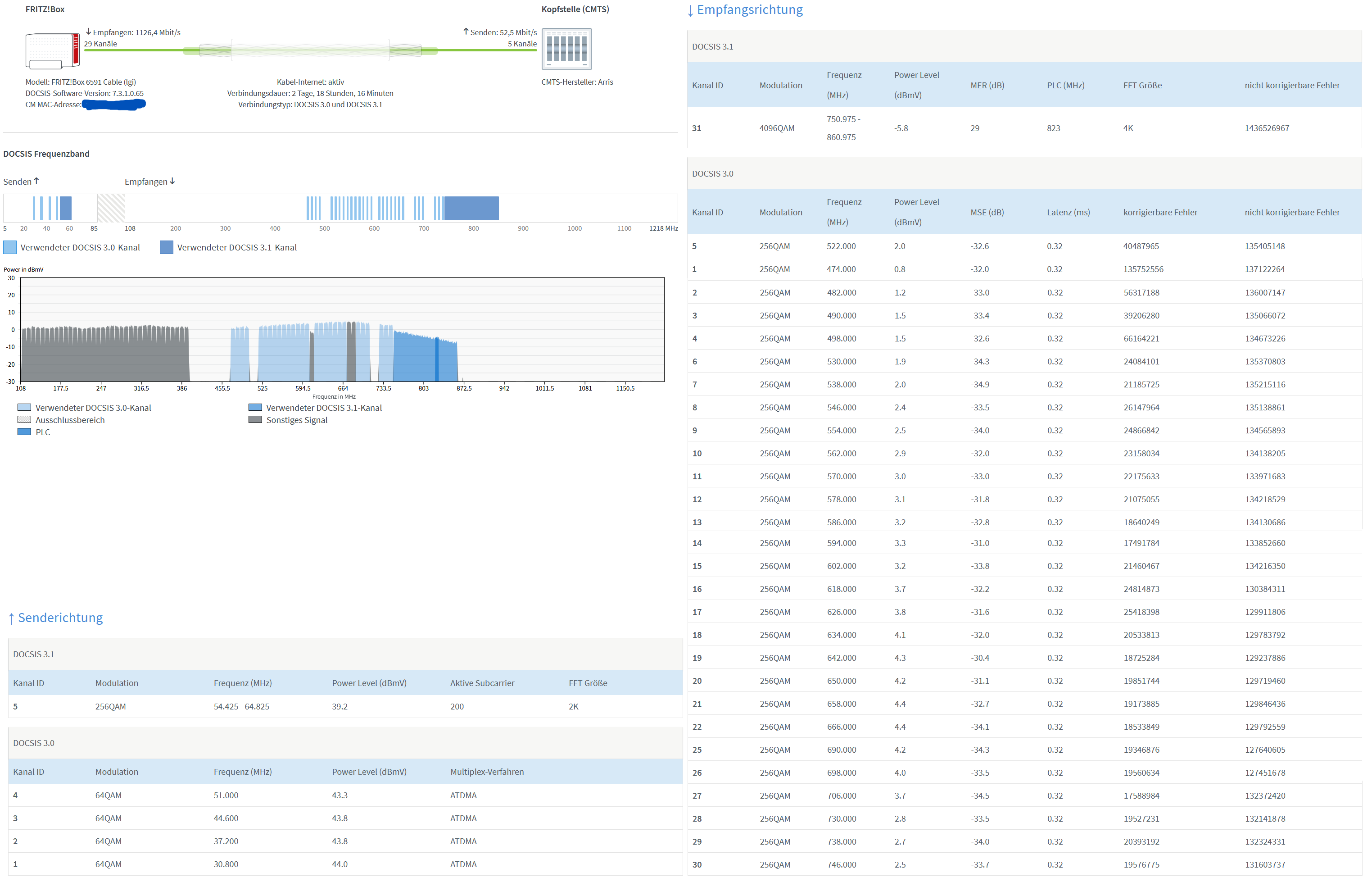
Task: Click the Kanal ID 31 row
Action: click(697, 128)
